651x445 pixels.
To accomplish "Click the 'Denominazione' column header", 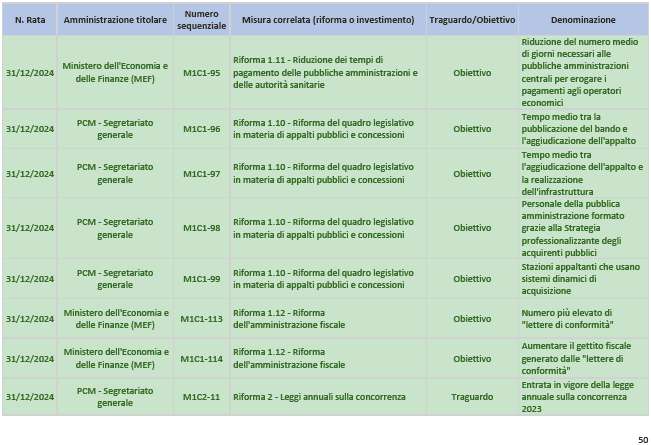I will click(583, 20).
